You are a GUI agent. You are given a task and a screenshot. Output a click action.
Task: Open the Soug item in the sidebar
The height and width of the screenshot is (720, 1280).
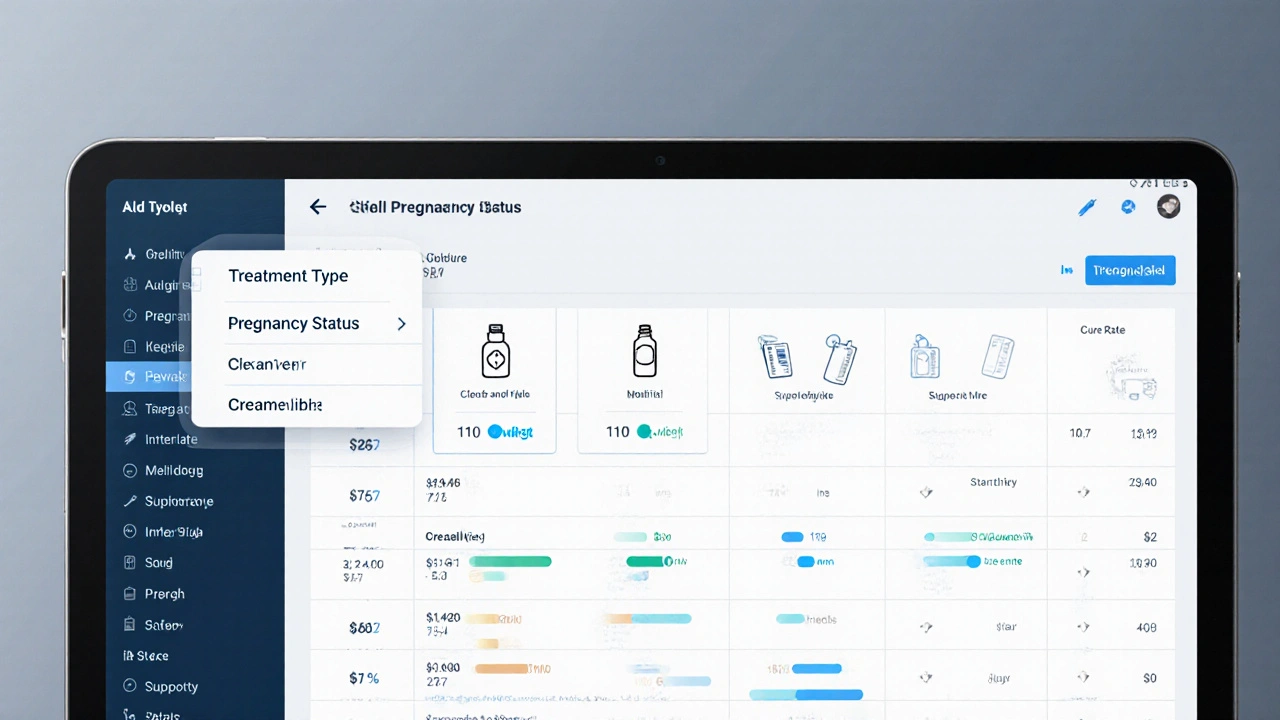[158, 563]
